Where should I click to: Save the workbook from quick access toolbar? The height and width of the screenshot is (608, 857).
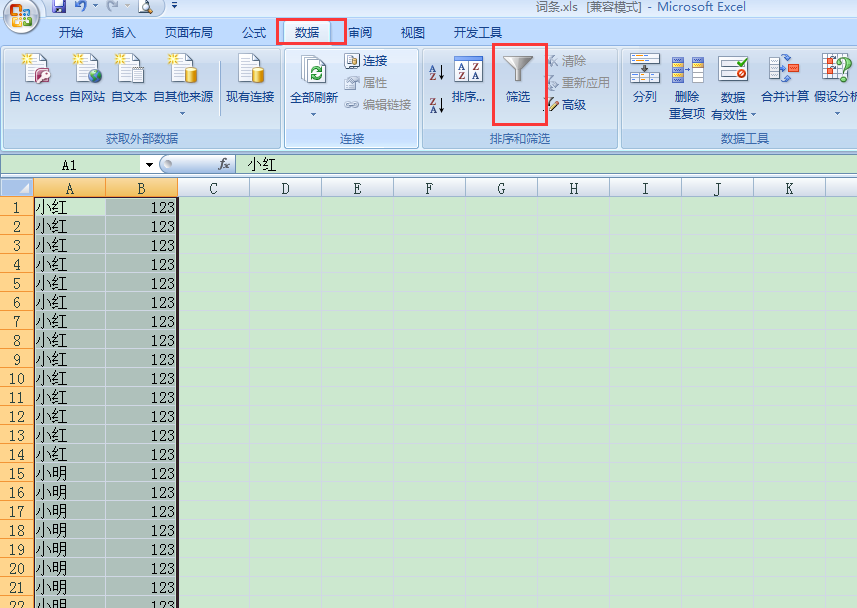59,6
